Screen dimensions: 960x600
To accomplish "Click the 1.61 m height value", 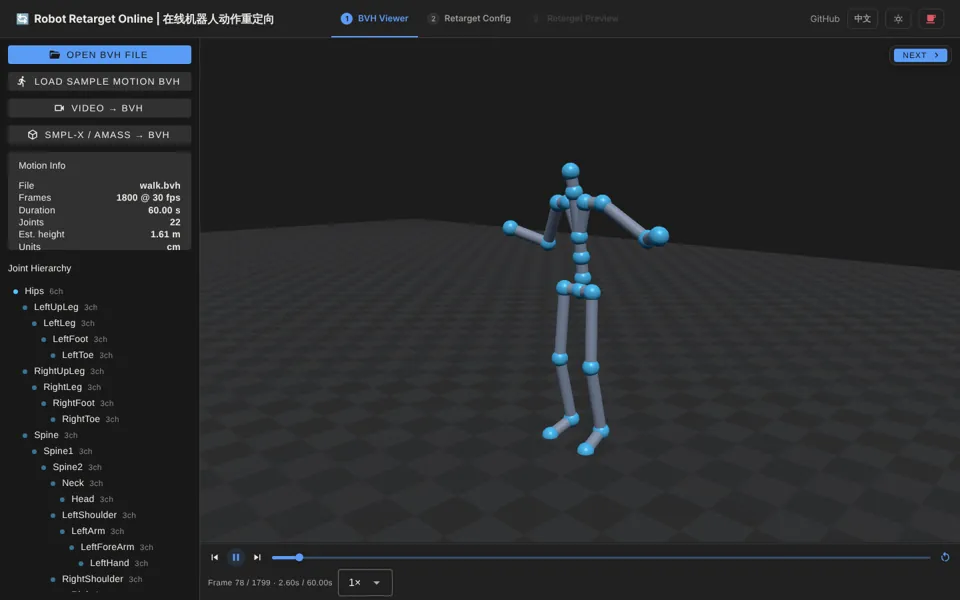I will click(165, 234).
